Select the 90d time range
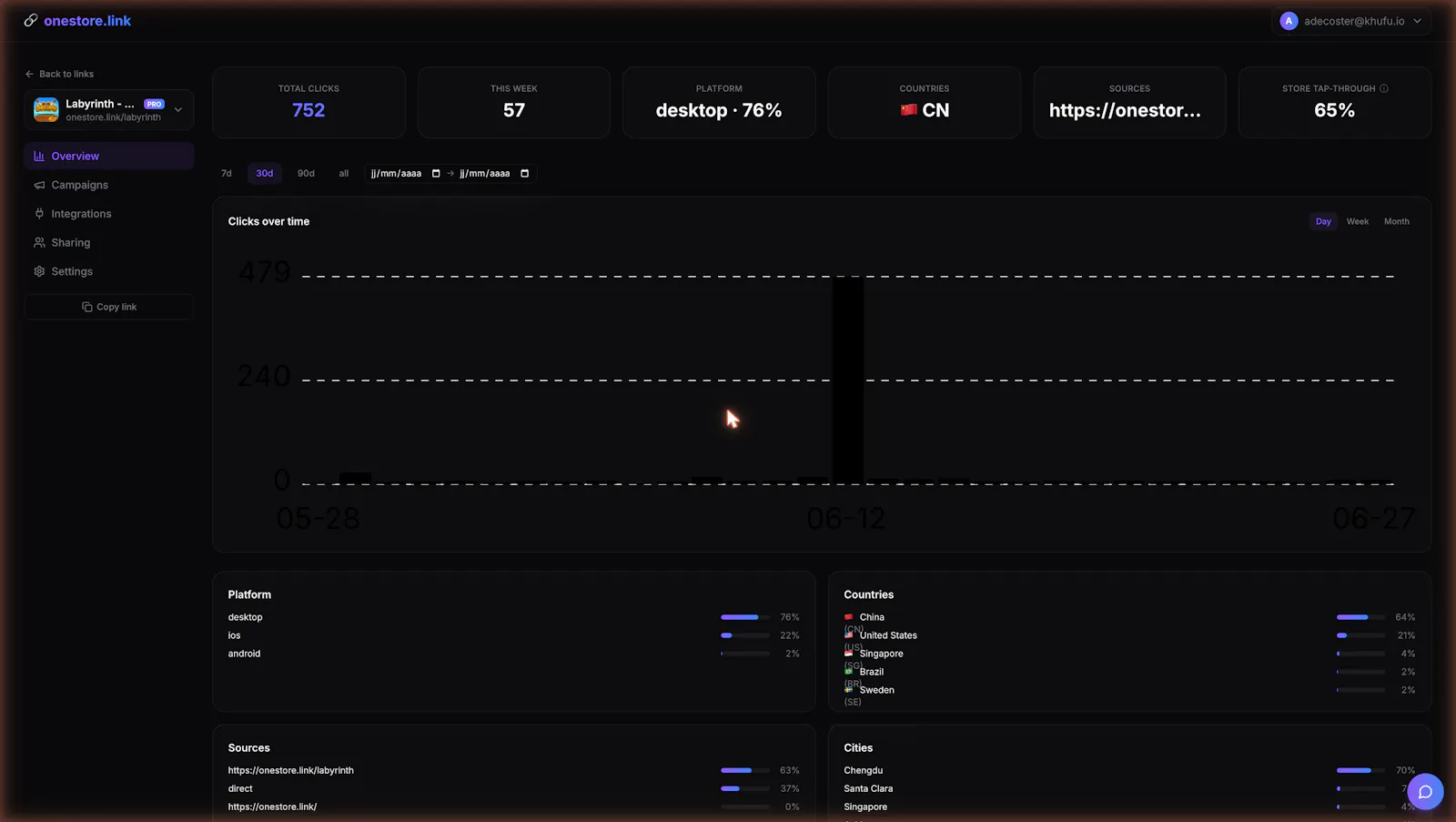 306,173
